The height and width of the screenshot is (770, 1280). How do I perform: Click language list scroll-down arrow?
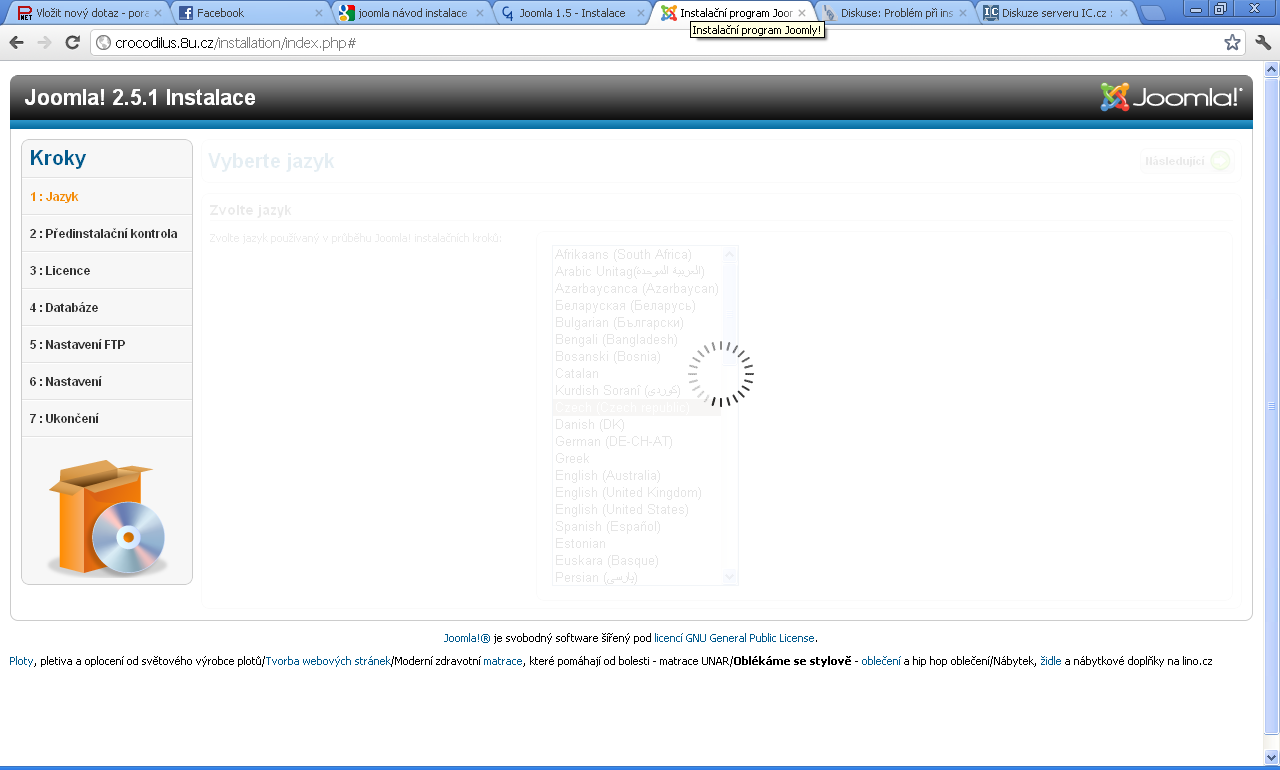coord(729,576)
